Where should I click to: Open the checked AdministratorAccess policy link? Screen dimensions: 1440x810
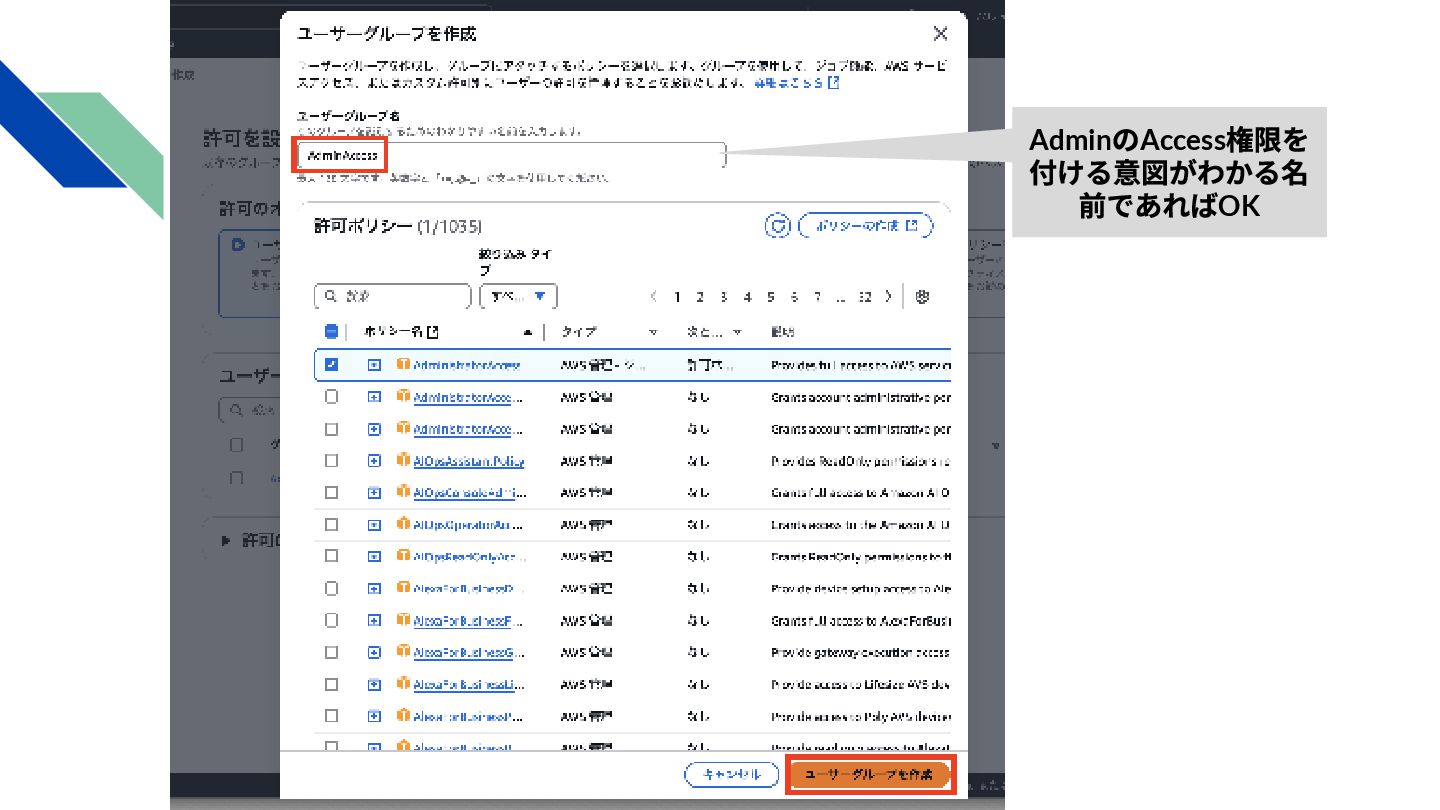[x=467, y=365]
